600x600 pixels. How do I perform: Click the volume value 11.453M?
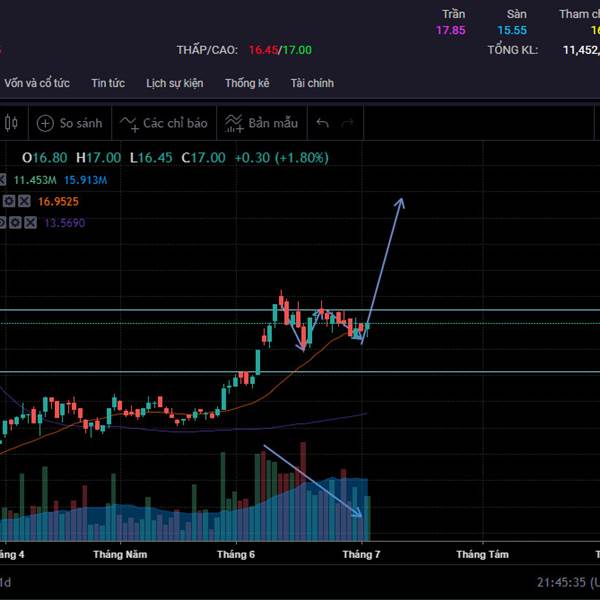click(x=35, y=180)
